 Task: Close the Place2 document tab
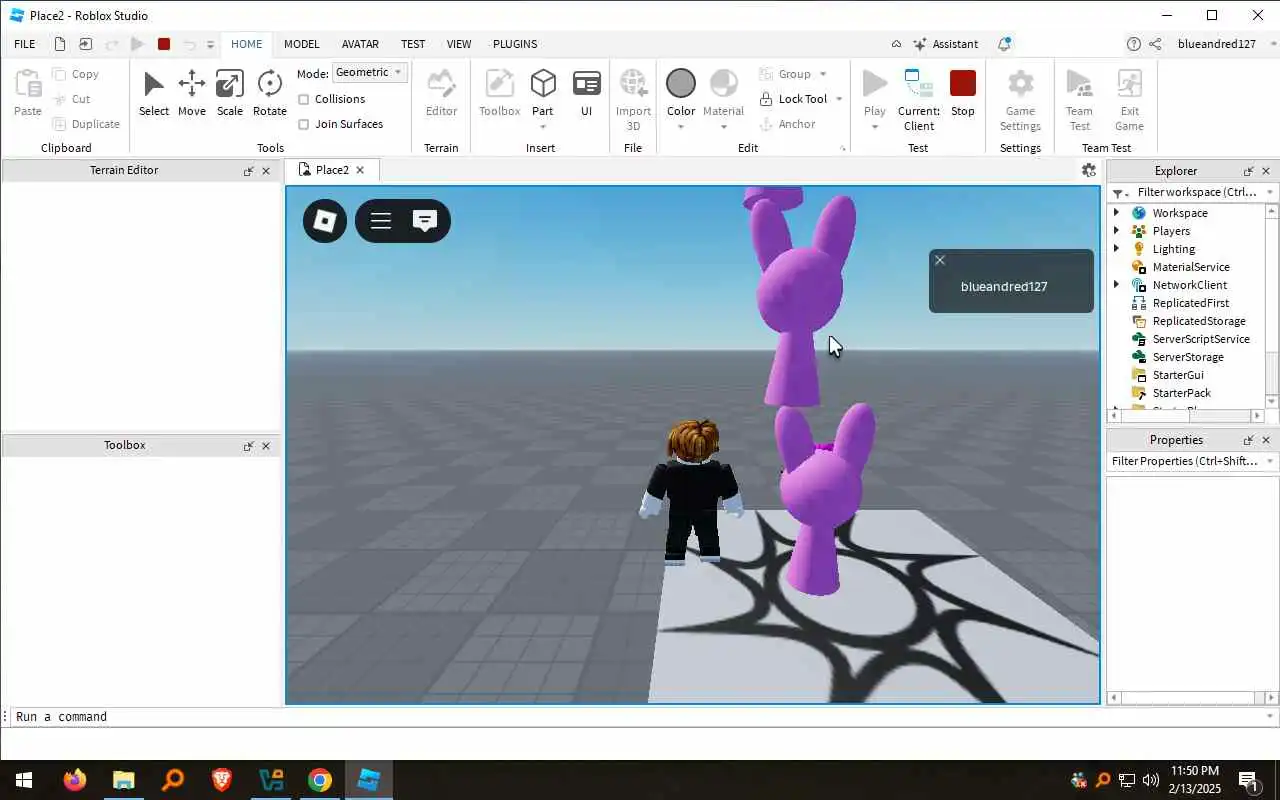tap(360, 170)
